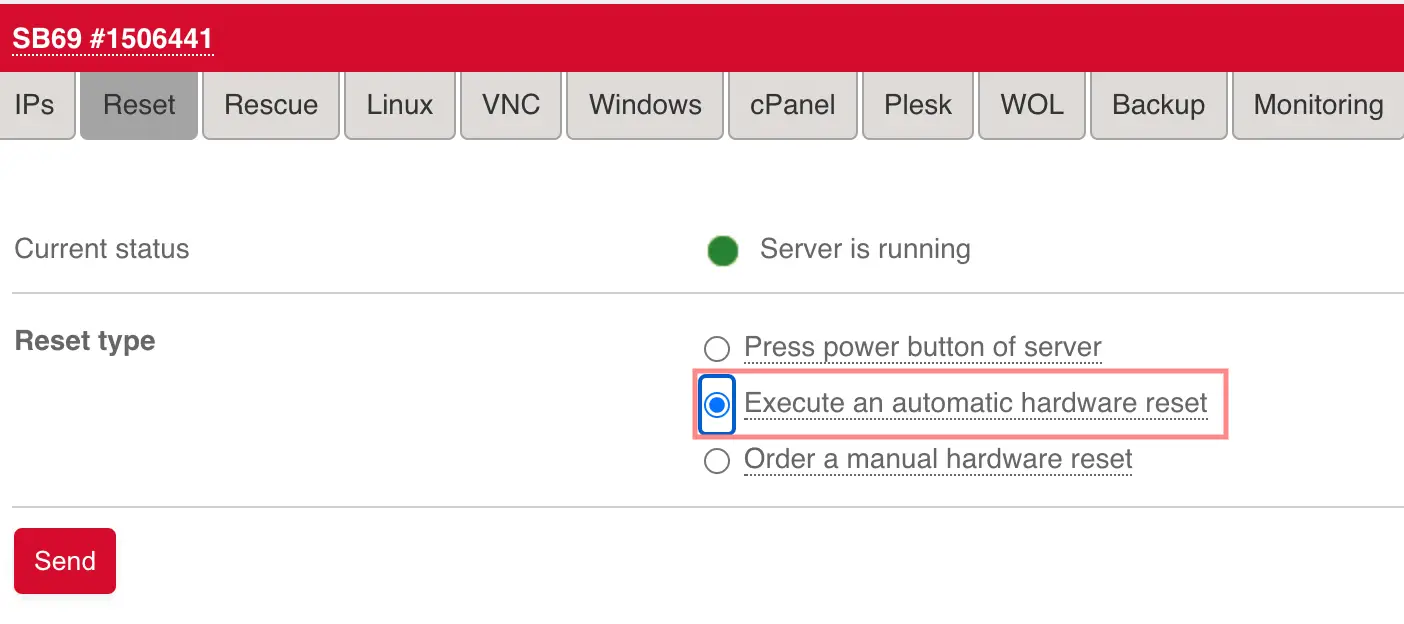Image resolution: width=1404 pixels, height=624 pixels.
Task: Open the SB69 #1506441 server link
Action: click(110, 38)
